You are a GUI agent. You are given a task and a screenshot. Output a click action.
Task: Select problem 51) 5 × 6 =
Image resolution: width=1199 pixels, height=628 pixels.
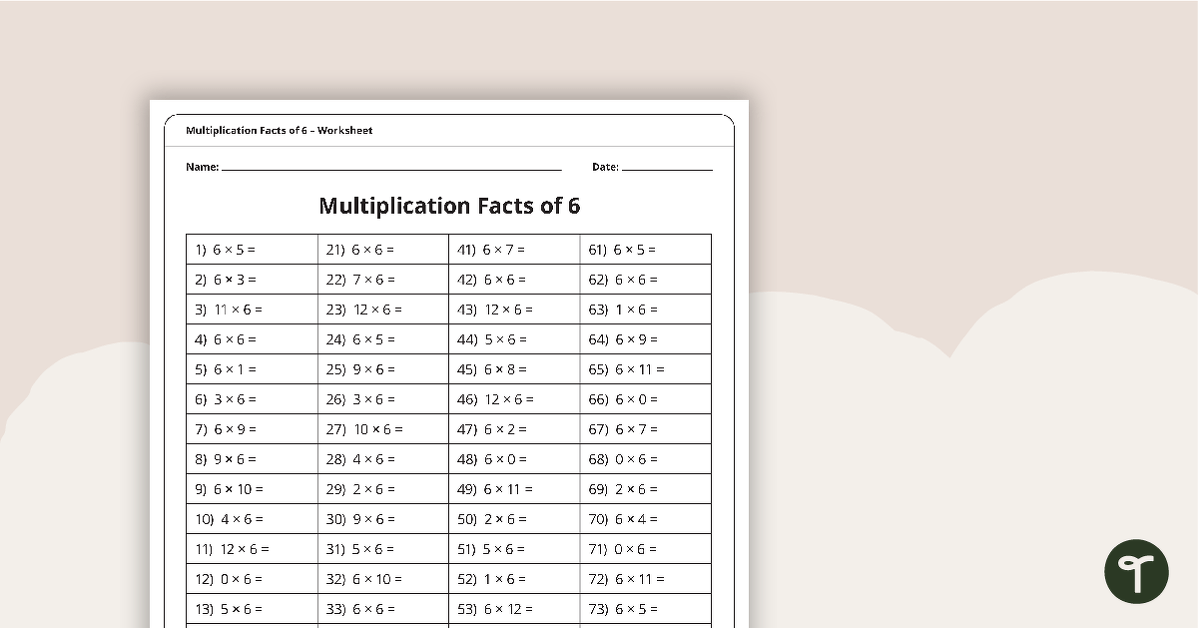(x=491, y=548)
